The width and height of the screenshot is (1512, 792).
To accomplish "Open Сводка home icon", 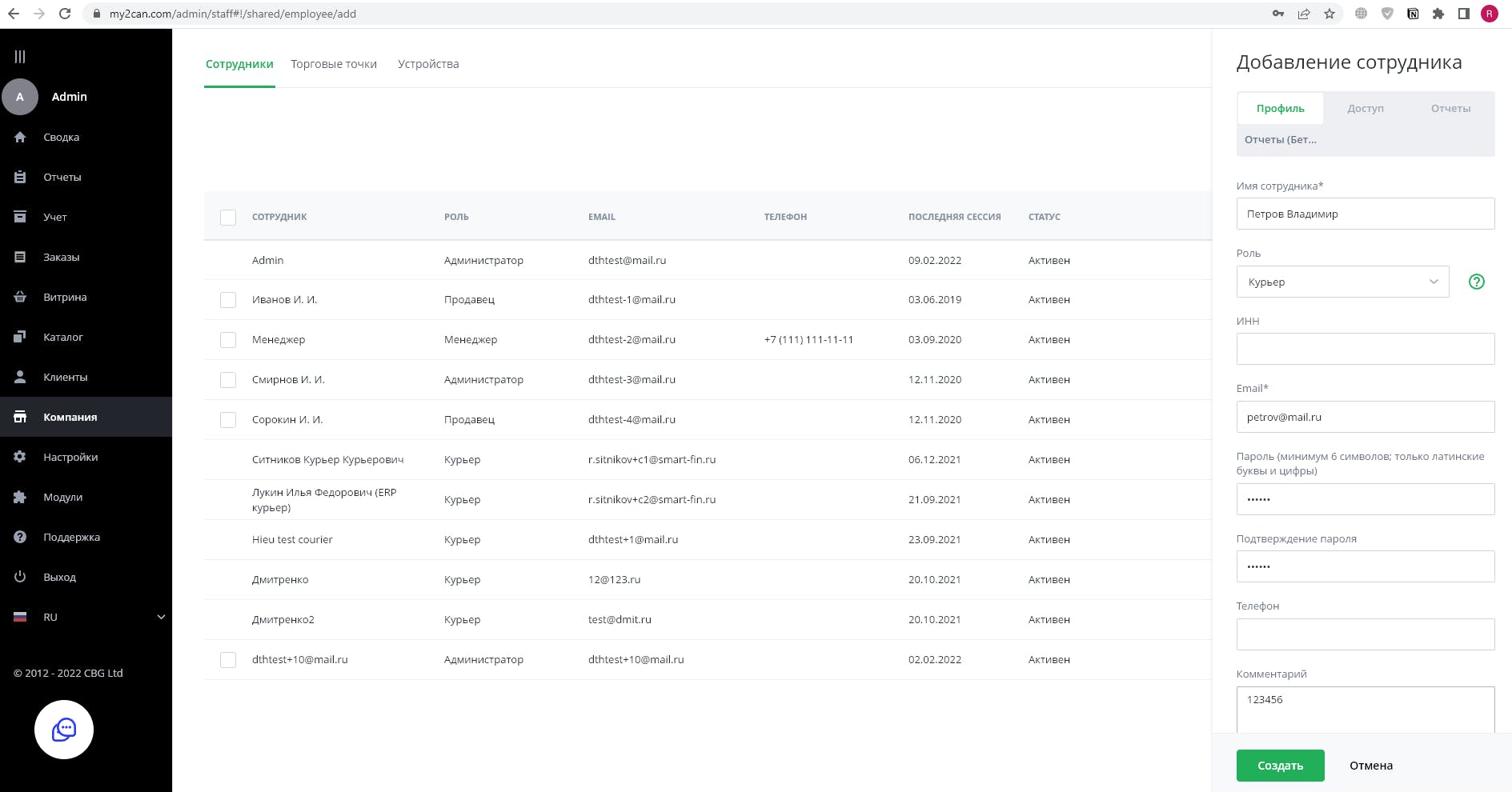I will tap(20, 138).
